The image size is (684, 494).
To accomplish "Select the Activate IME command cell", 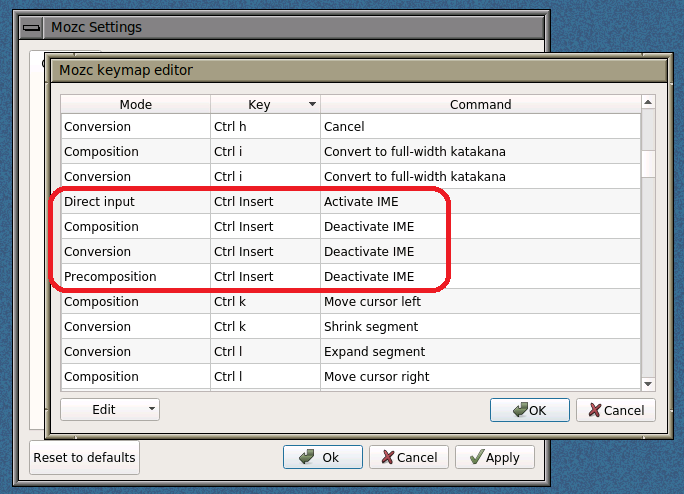I will pyautogui.click(x=480, y=202).
